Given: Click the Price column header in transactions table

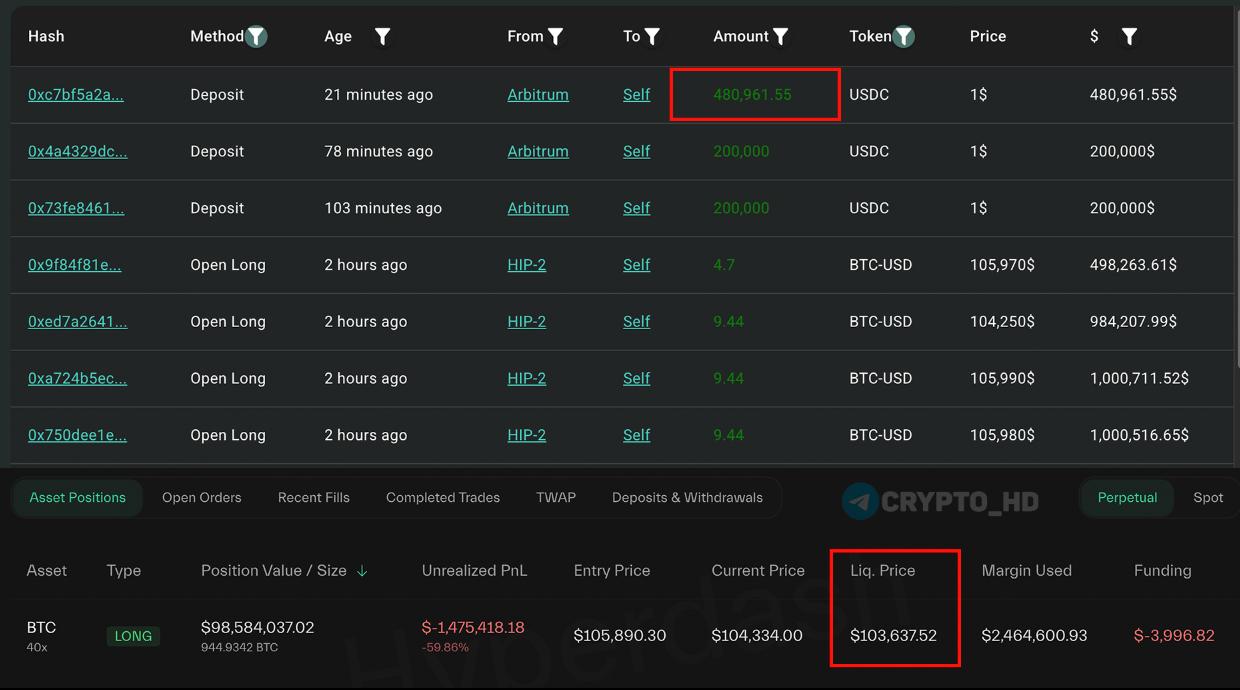Looking at the screenshot, I should 988,37.
